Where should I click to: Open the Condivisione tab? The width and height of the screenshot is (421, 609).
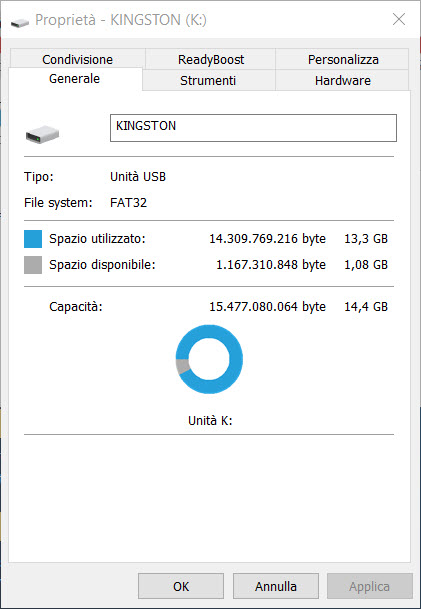tap(77, 59)
